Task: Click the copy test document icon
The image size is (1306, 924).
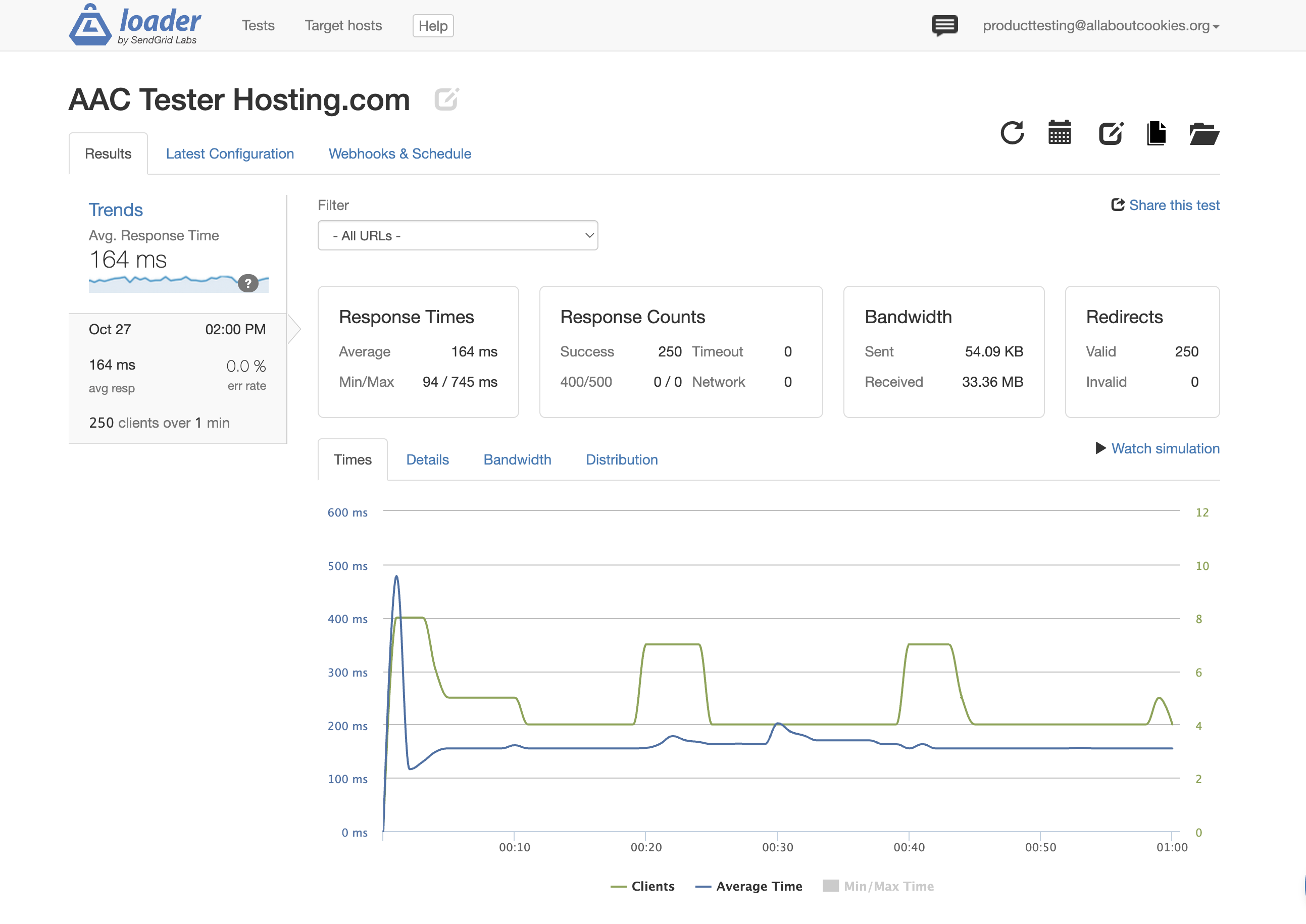Action: coord(1156,133)
